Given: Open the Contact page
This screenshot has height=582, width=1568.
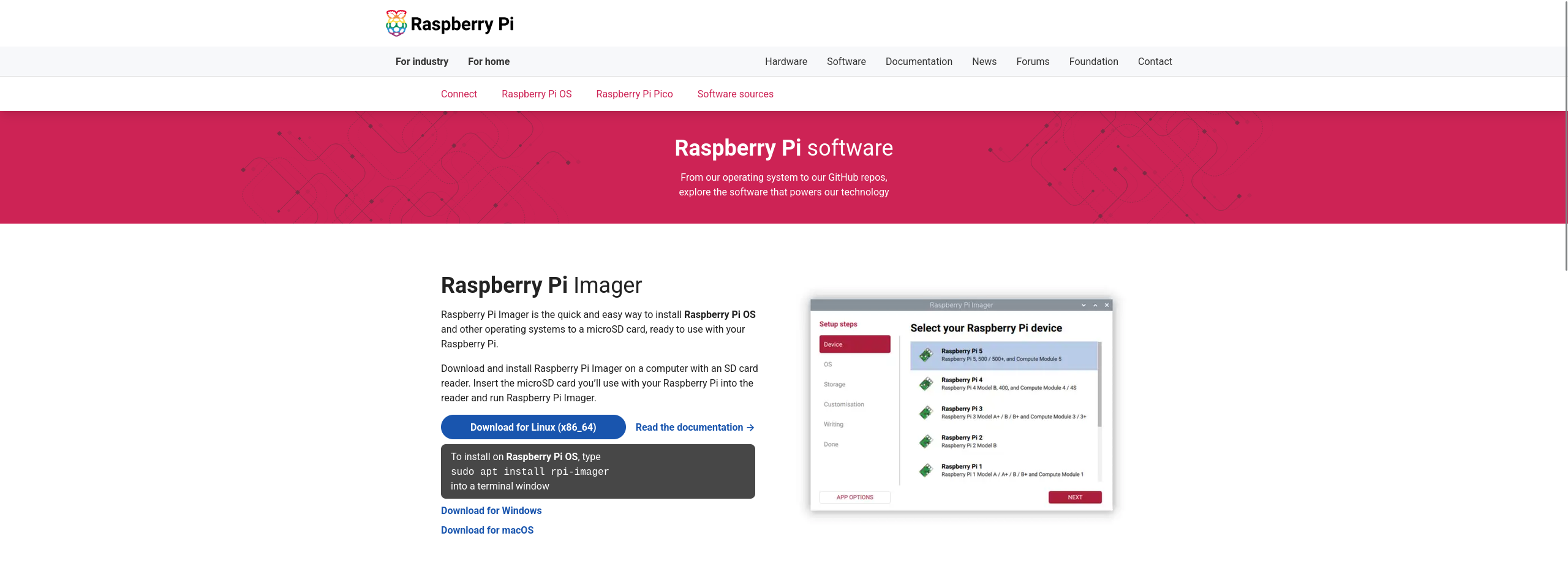Looking at the screenshot, I should 1155,61.
